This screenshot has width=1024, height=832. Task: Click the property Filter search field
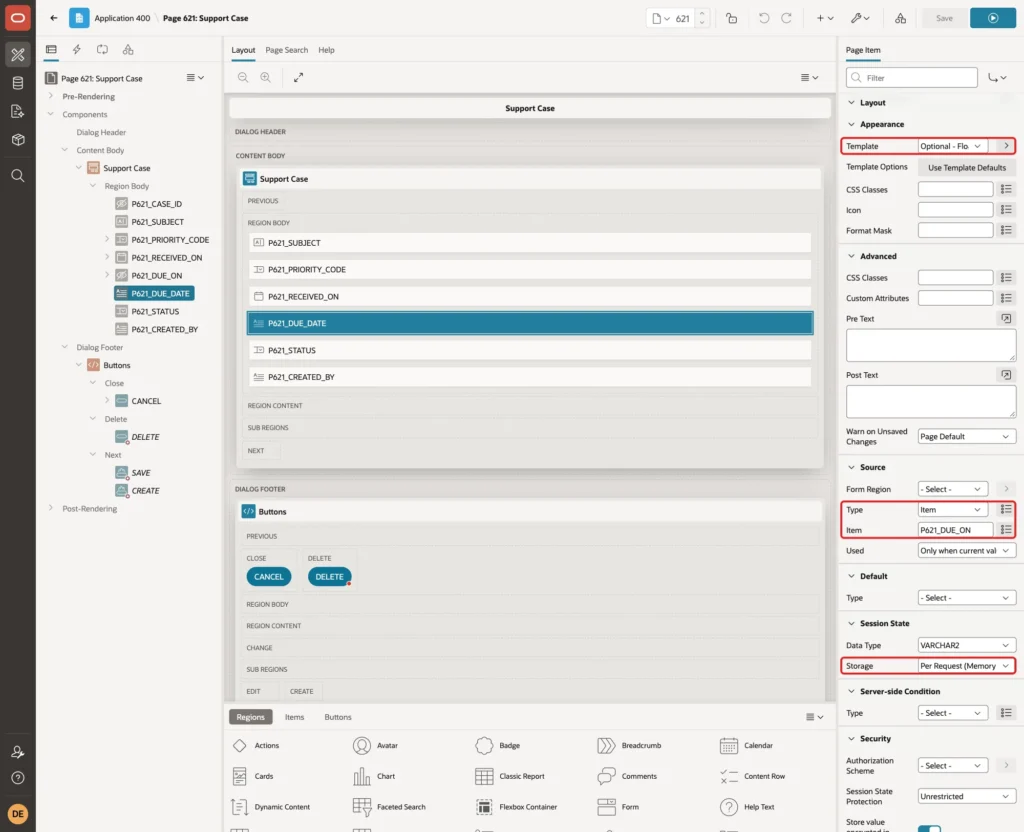pyautogui.click(x=912, y=78)
